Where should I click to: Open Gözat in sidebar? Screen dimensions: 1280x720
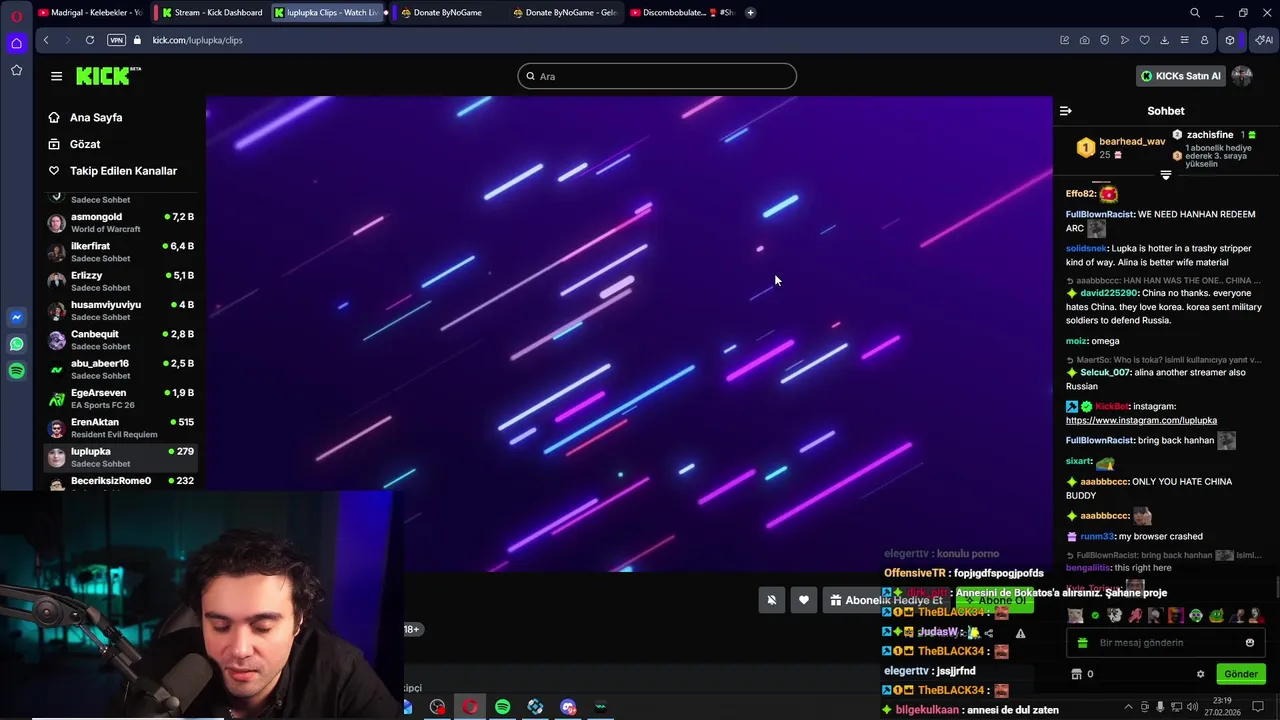point(85,144)
